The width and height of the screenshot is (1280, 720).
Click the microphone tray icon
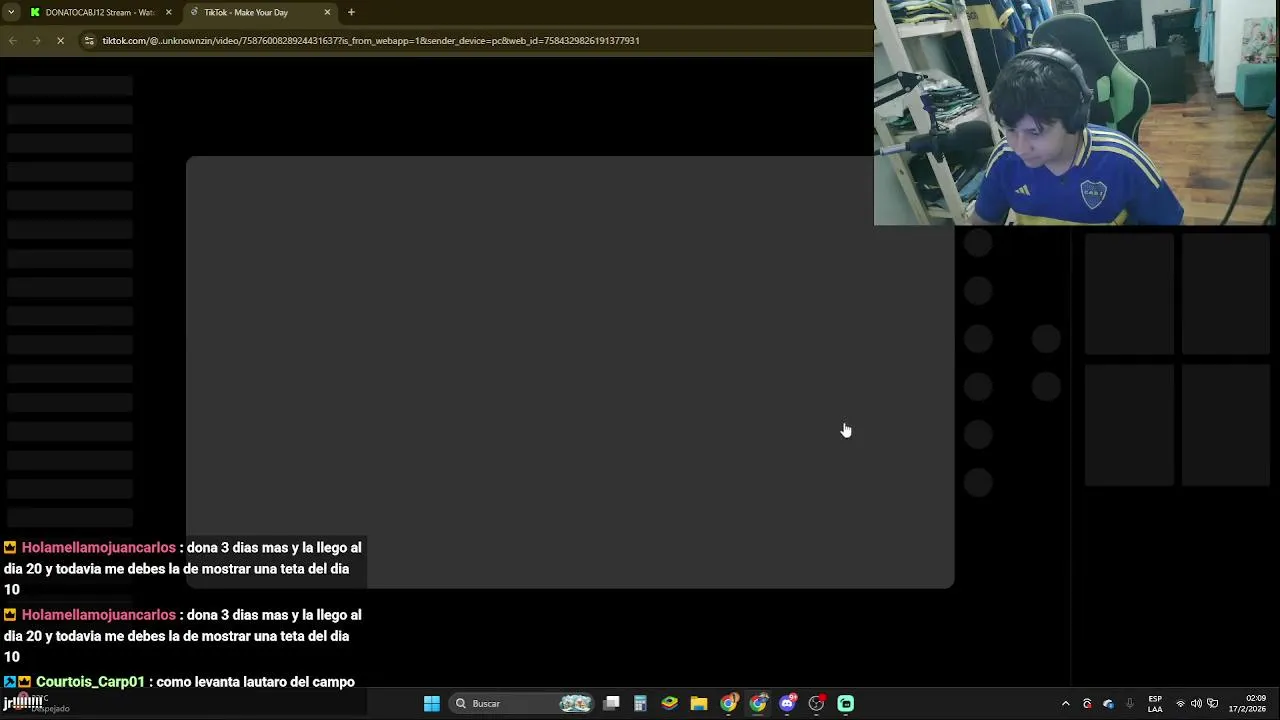[x=1130, y=703]
